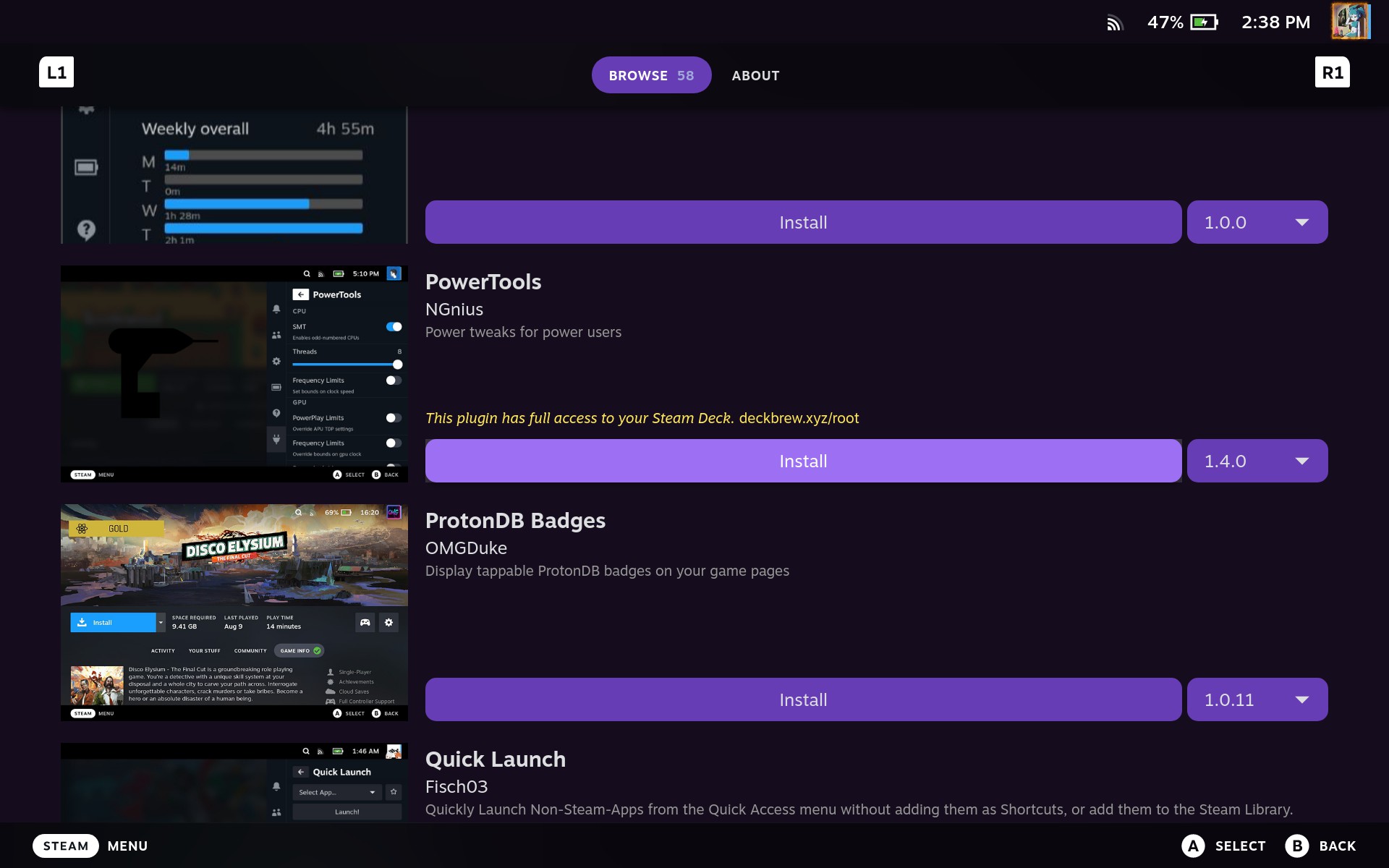The width and height of the screenshot is (1389, 868).
Task: Click the 'Power tweaks for power users' description
Action: [x=523, y=332]
